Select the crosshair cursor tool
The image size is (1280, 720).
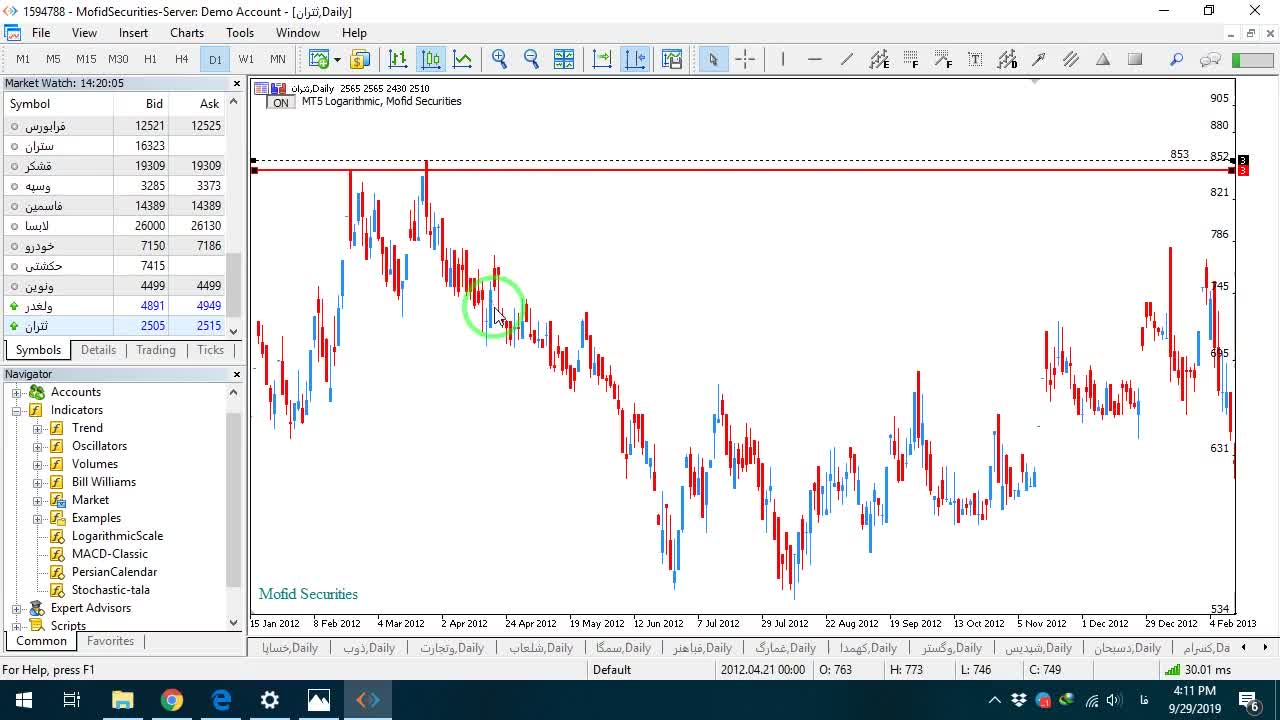745,59
